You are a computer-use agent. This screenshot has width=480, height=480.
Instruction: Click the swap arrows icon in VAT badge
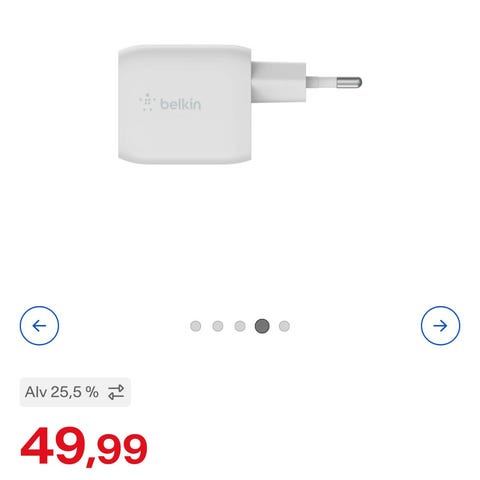tap(116, 392)
